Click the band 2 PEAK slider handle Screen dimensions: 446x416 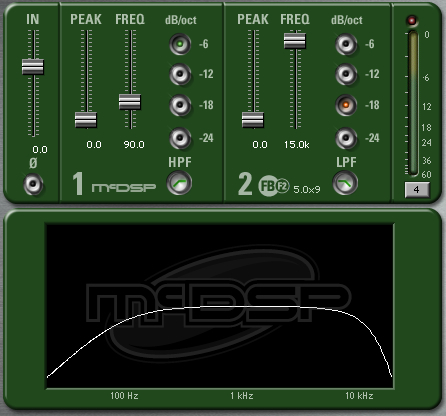pos(253,120)
